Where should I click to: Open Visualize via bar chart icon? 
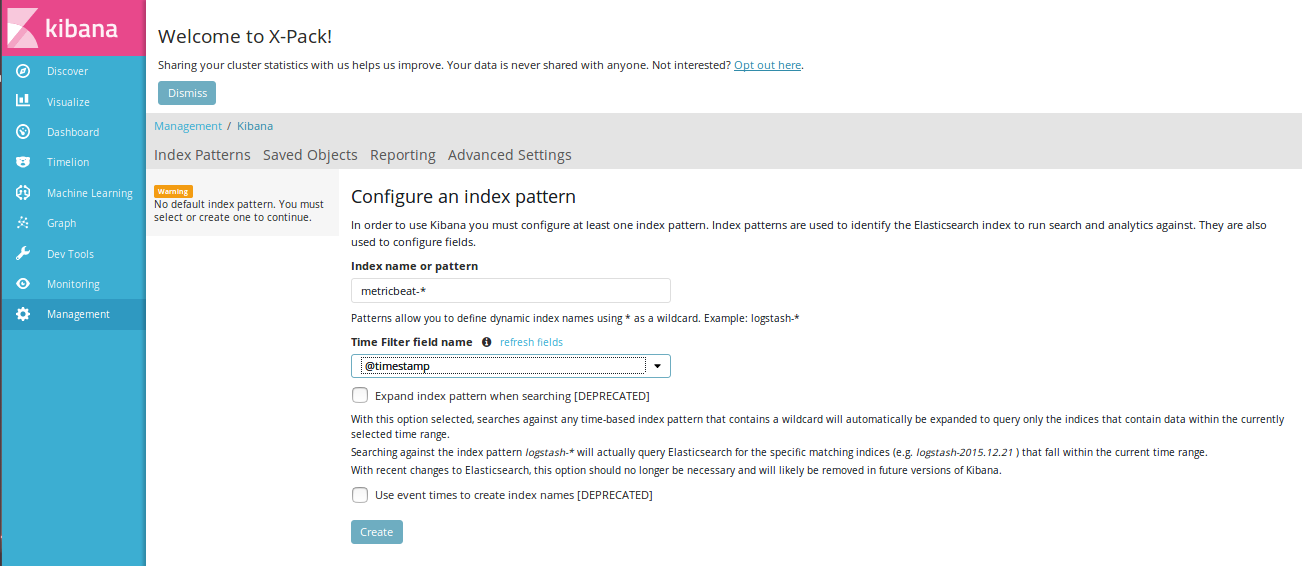[23, 101]
